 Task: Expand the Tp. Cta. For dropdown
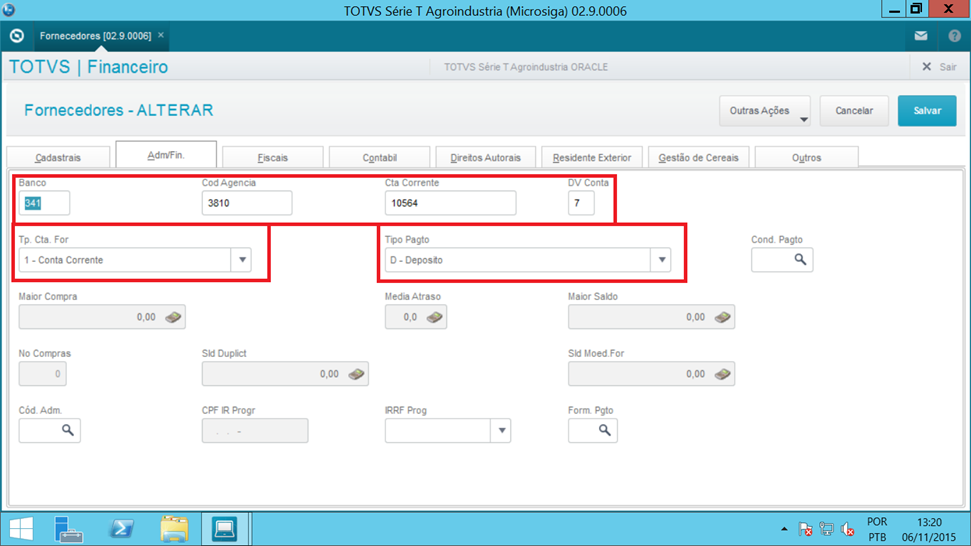(x=241, y=260)
